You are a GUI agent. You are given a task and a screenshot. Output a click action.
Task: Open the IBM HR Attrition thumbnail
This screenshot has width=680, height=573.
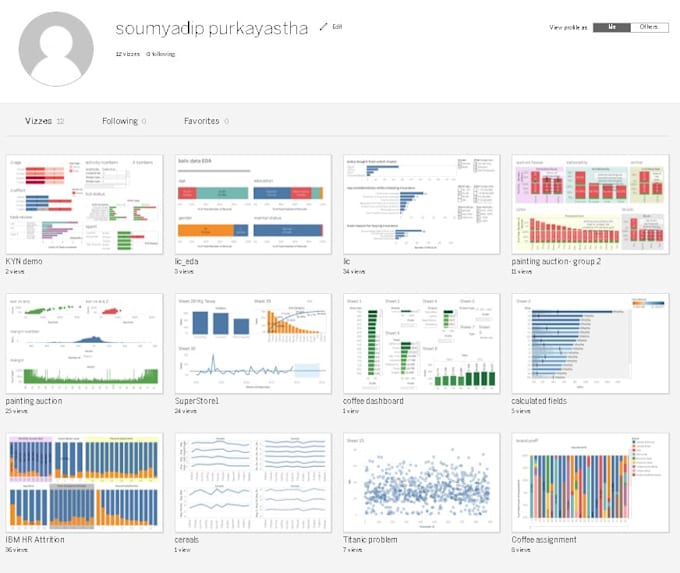pos(85,482)
